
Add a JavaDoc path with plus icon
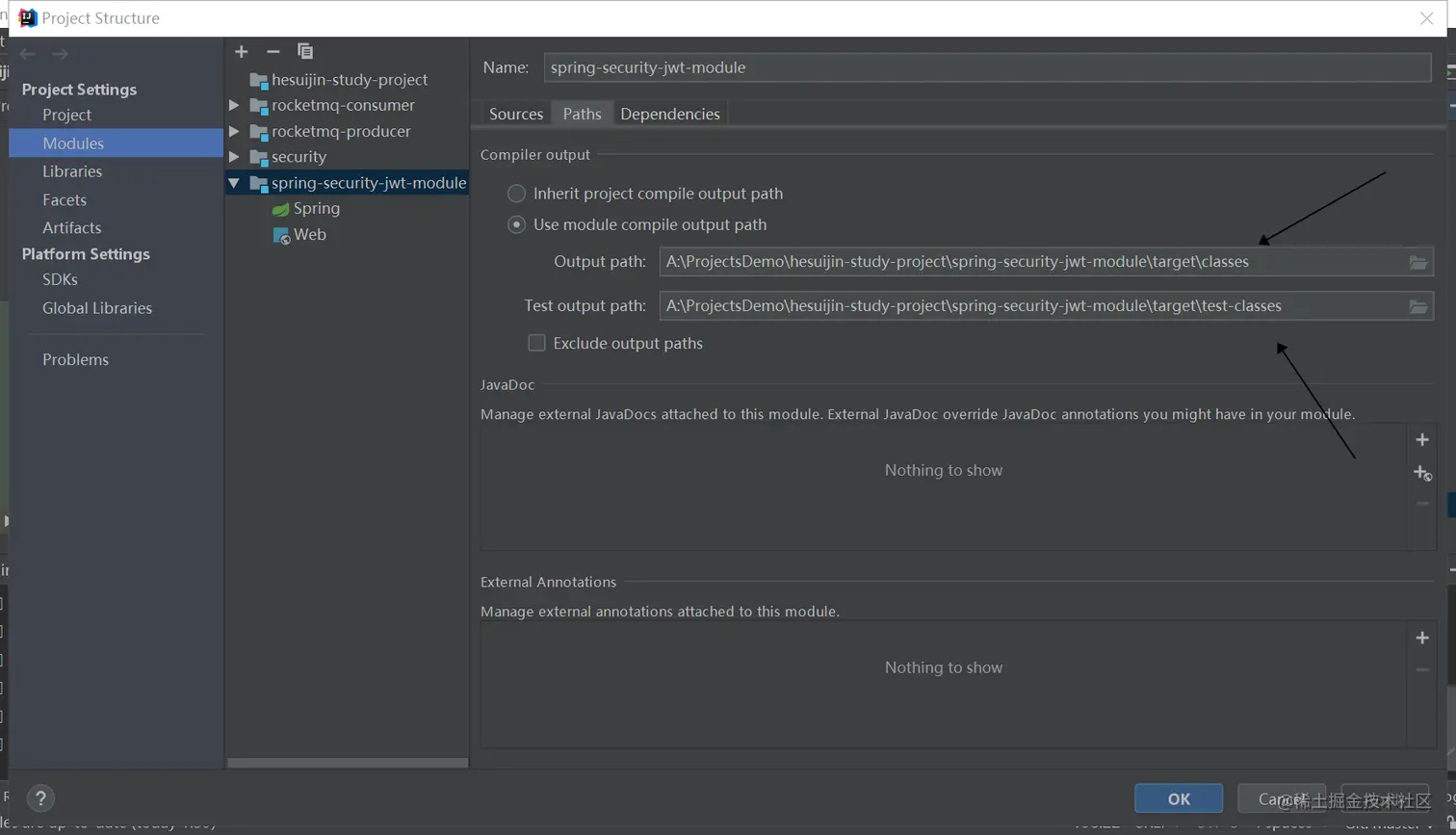pyautogui.click(x=1422, y=440)
